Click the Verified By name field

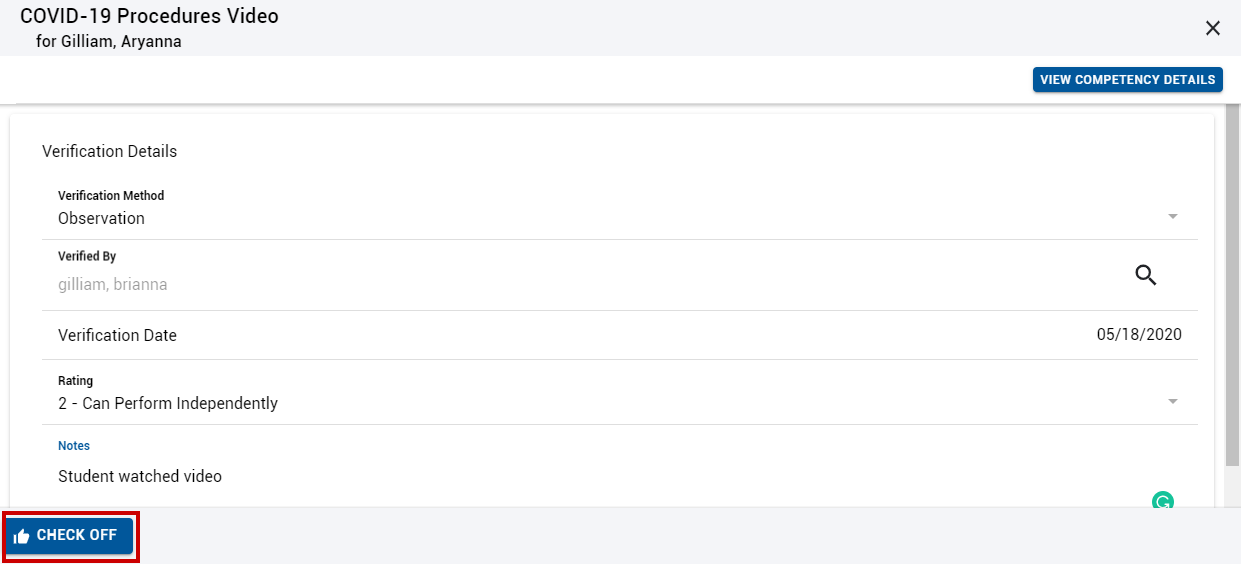[590, 284]
